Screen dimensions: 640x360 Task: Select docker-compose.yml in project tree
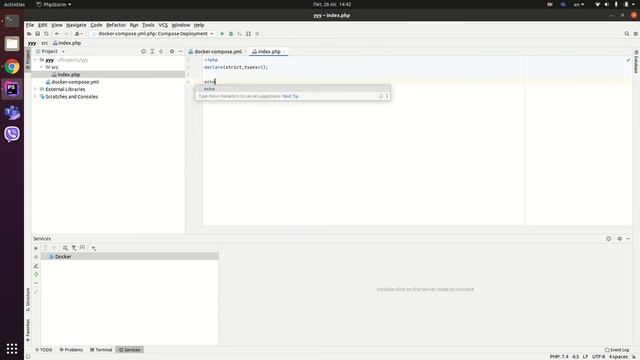click(108, 82)
